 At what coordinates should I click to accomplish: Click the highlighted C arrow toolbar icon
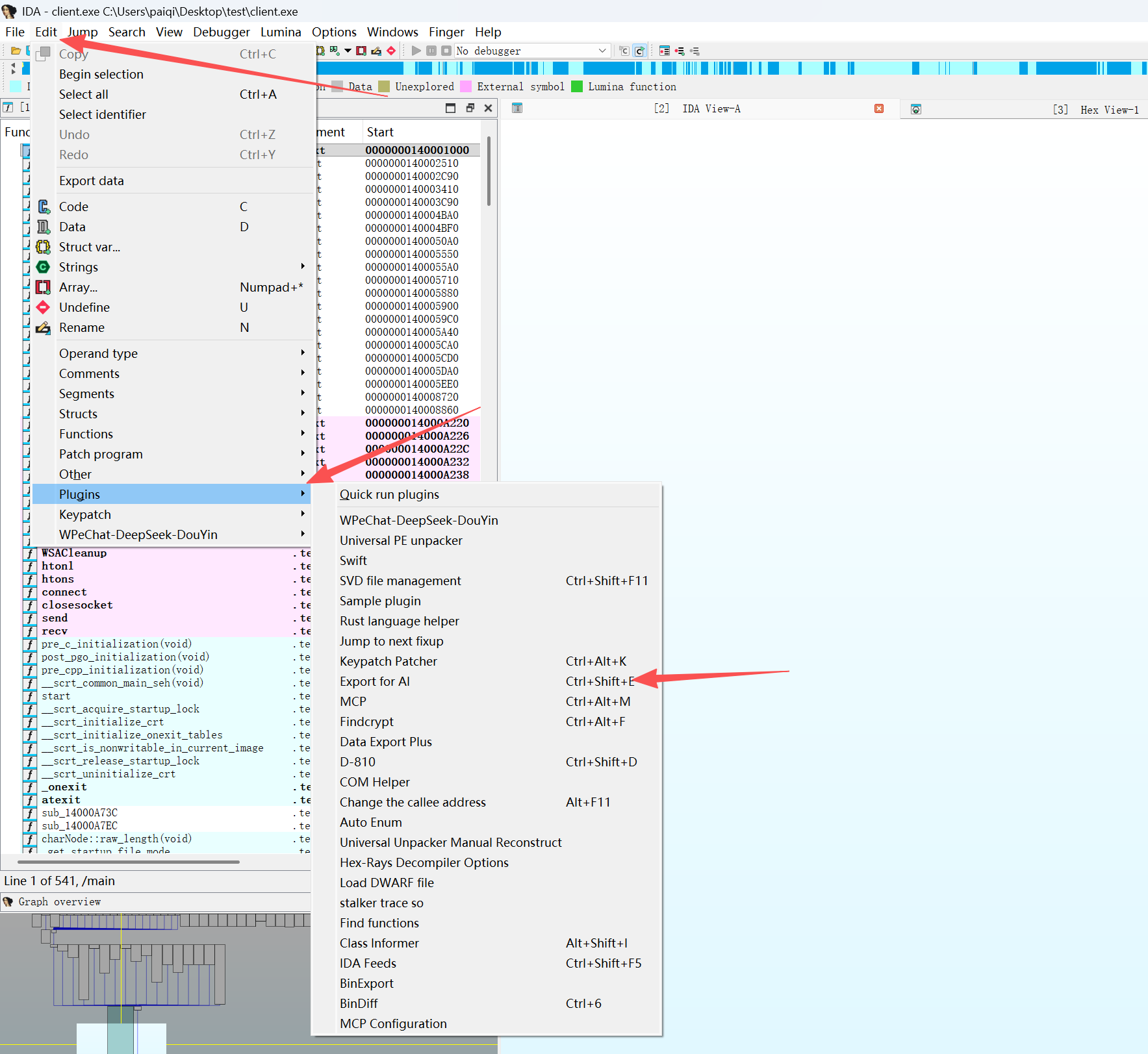pos(640,51)
